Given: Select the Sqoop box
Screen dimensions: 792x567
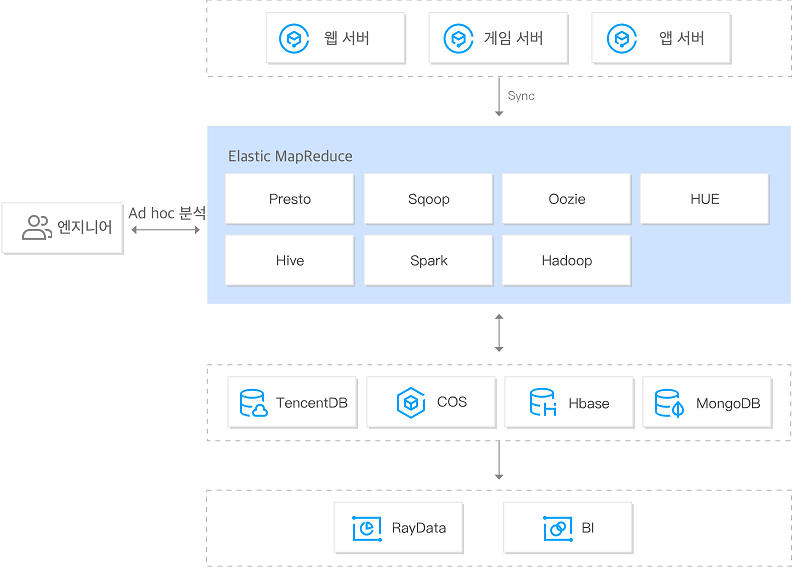Looking at the screenshot, I should point(428,199).
